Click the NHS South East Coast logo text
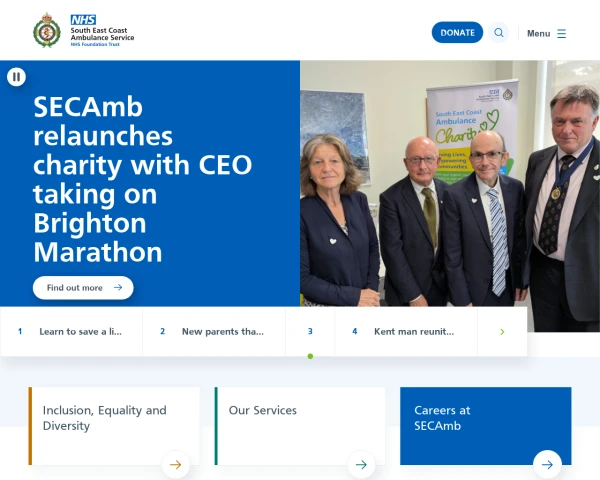This screenshot has height=480, width=600. pyautogui.click(x=102, y=31)
